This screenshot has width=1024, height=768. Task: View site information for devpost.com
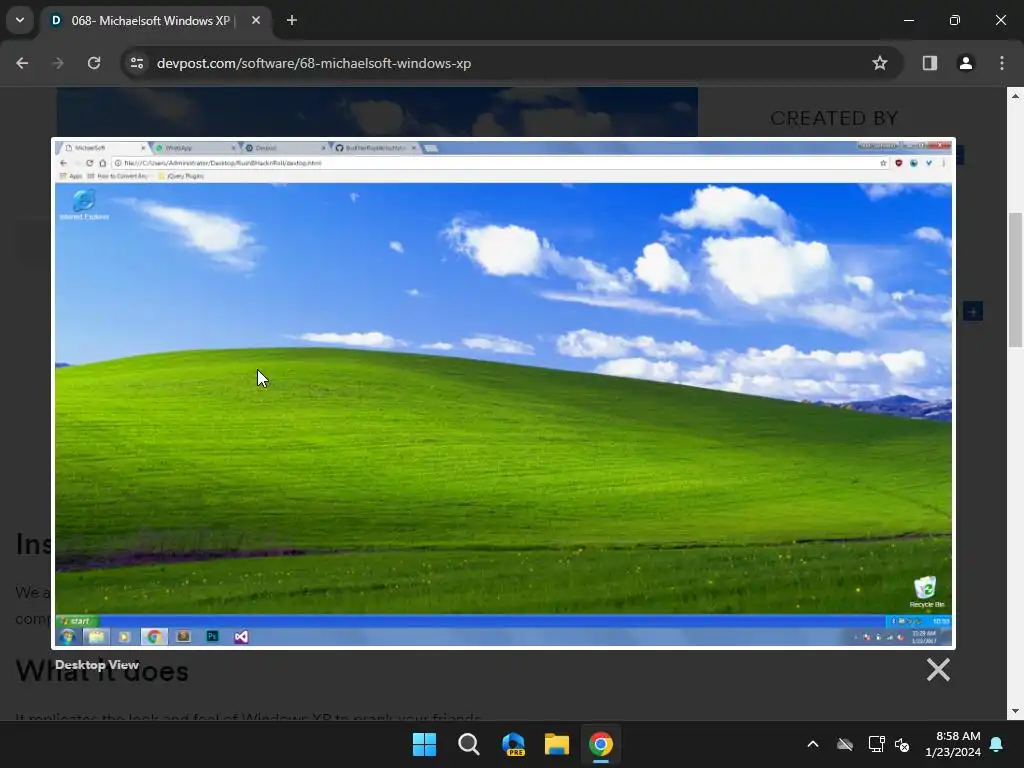click(x=137, y=63)
